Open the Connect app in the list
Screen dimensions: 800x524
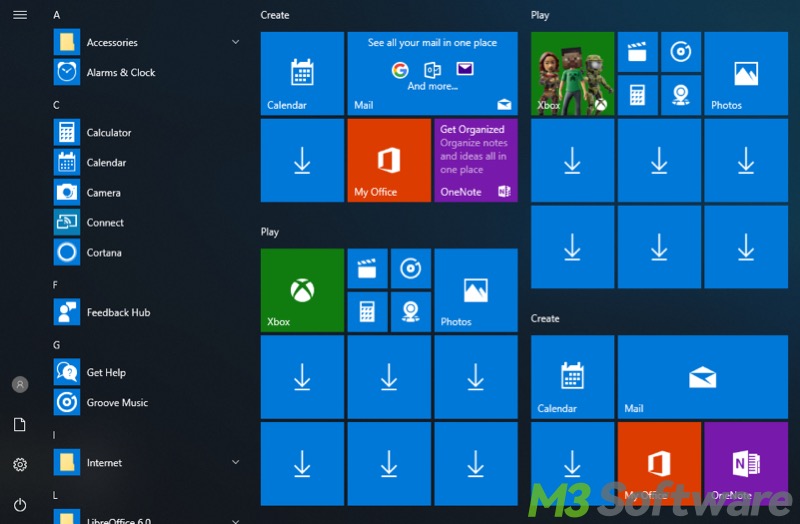[x=146, y=222]
